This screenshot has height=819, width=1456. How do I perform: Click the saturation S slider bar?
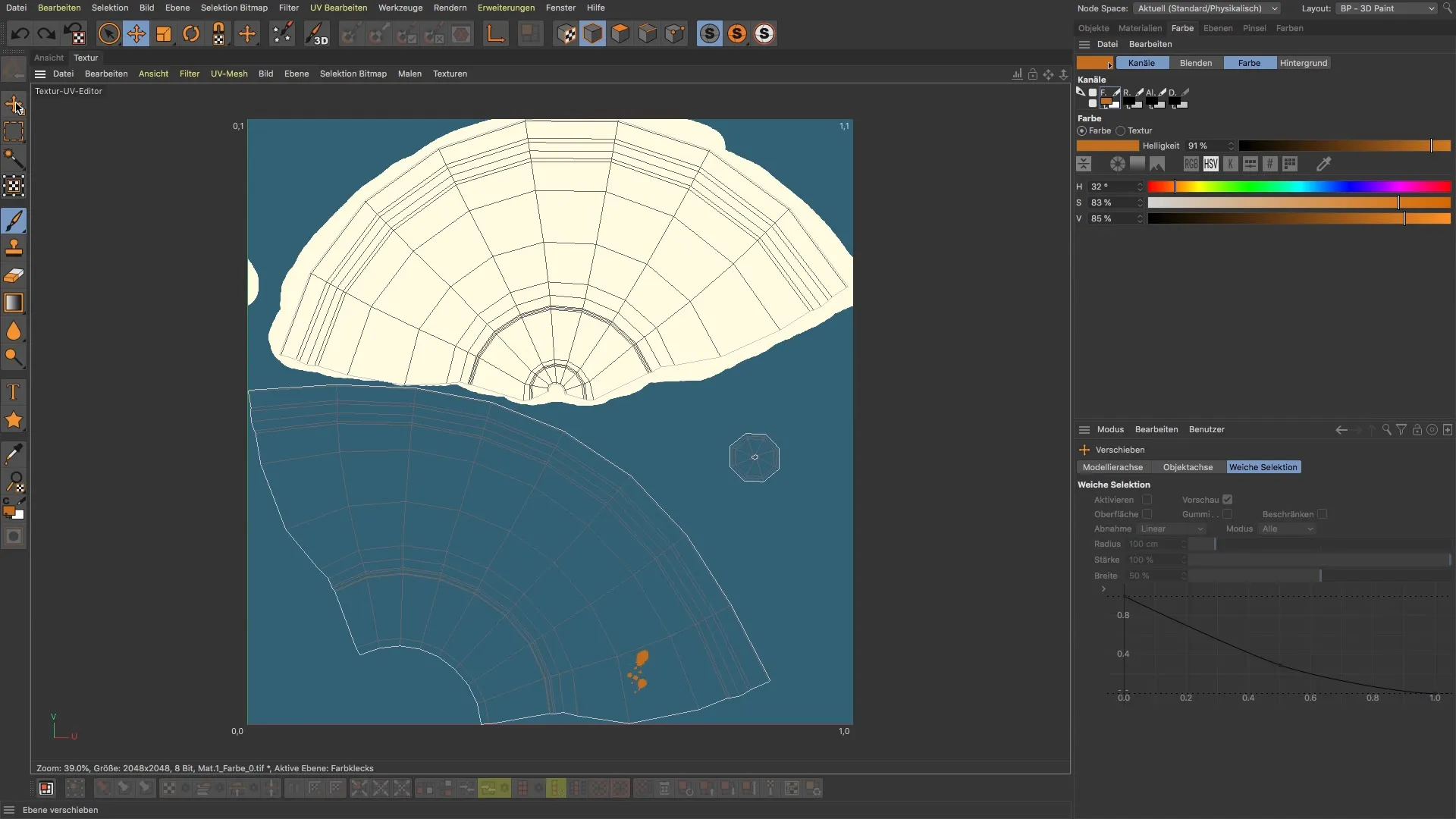[1299, 202]
